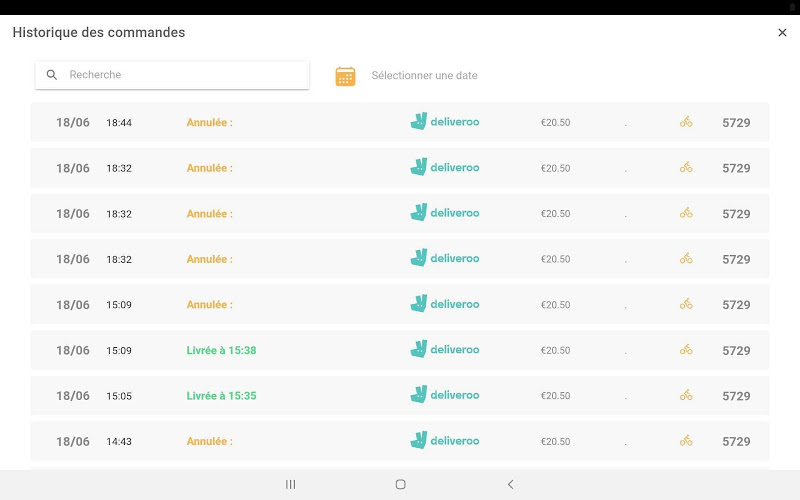Open the 'Livrée à 15:35' status text
Viewport: 800px width, 500px height.
pyautogui.click(x=221, y=395)
